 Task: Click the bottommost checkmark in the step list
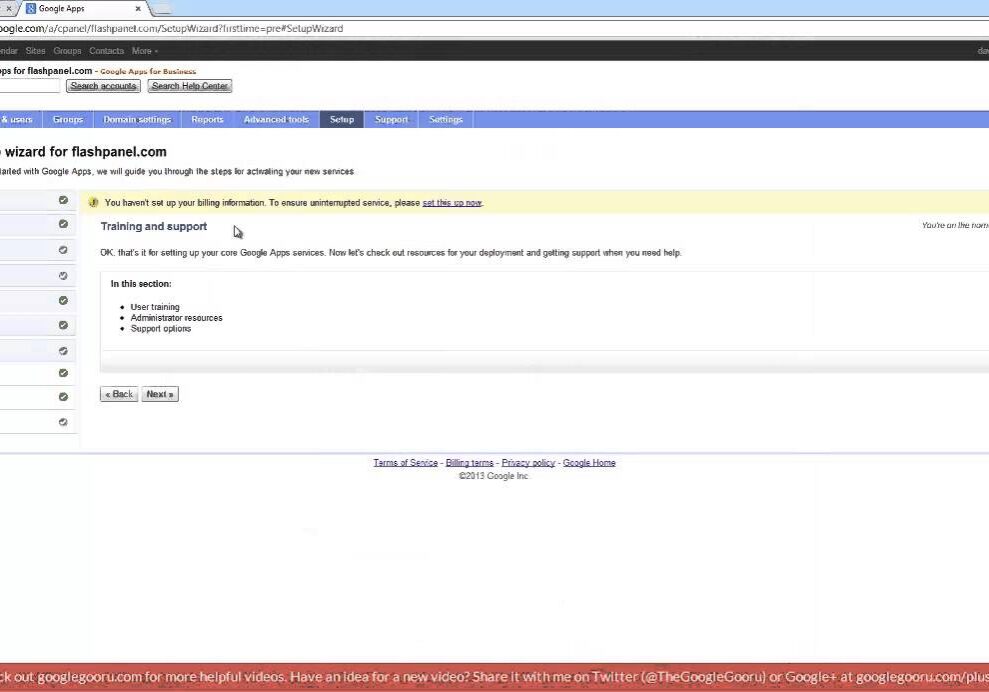click(x=63, y=422)
